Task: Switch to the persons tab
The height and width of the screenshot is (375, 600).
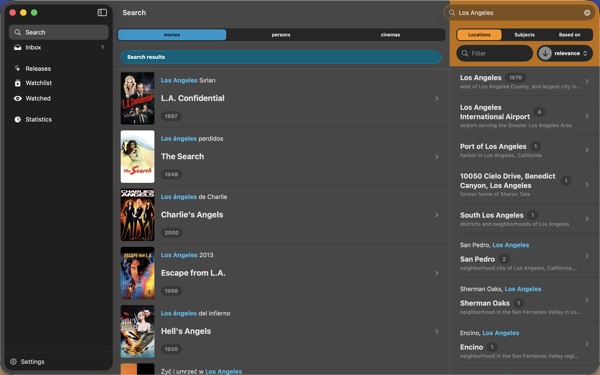Action: coord(281,35)
